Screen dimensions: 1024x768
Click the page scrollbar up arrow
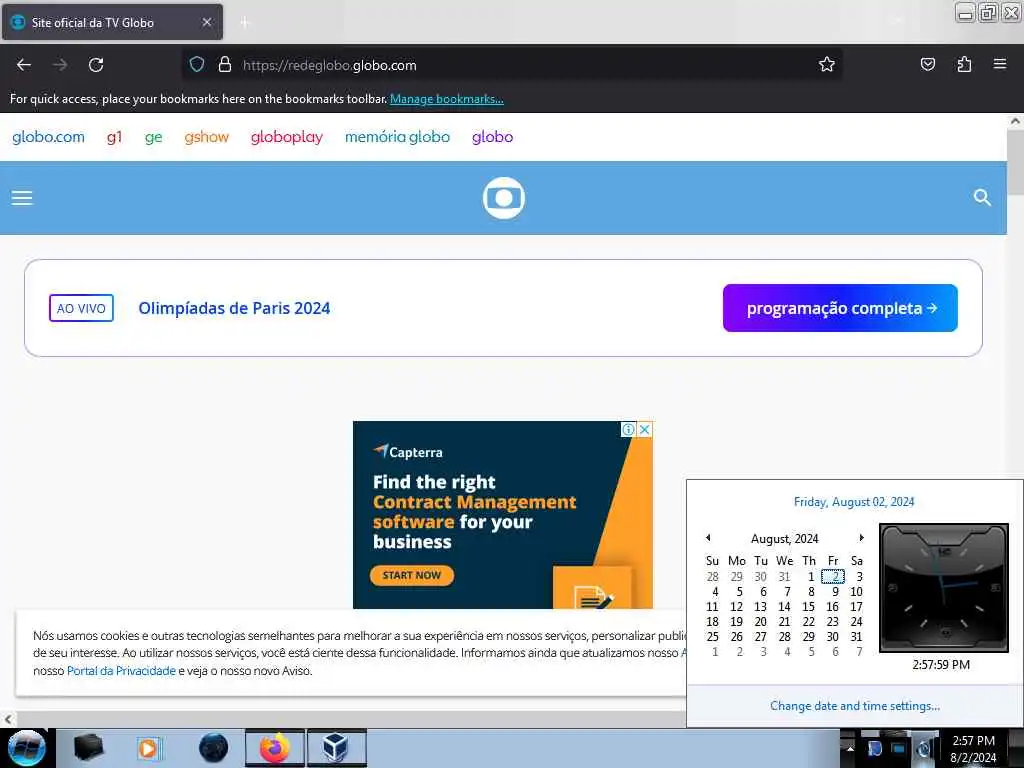pyautogui.click(x=1015, y=121)
